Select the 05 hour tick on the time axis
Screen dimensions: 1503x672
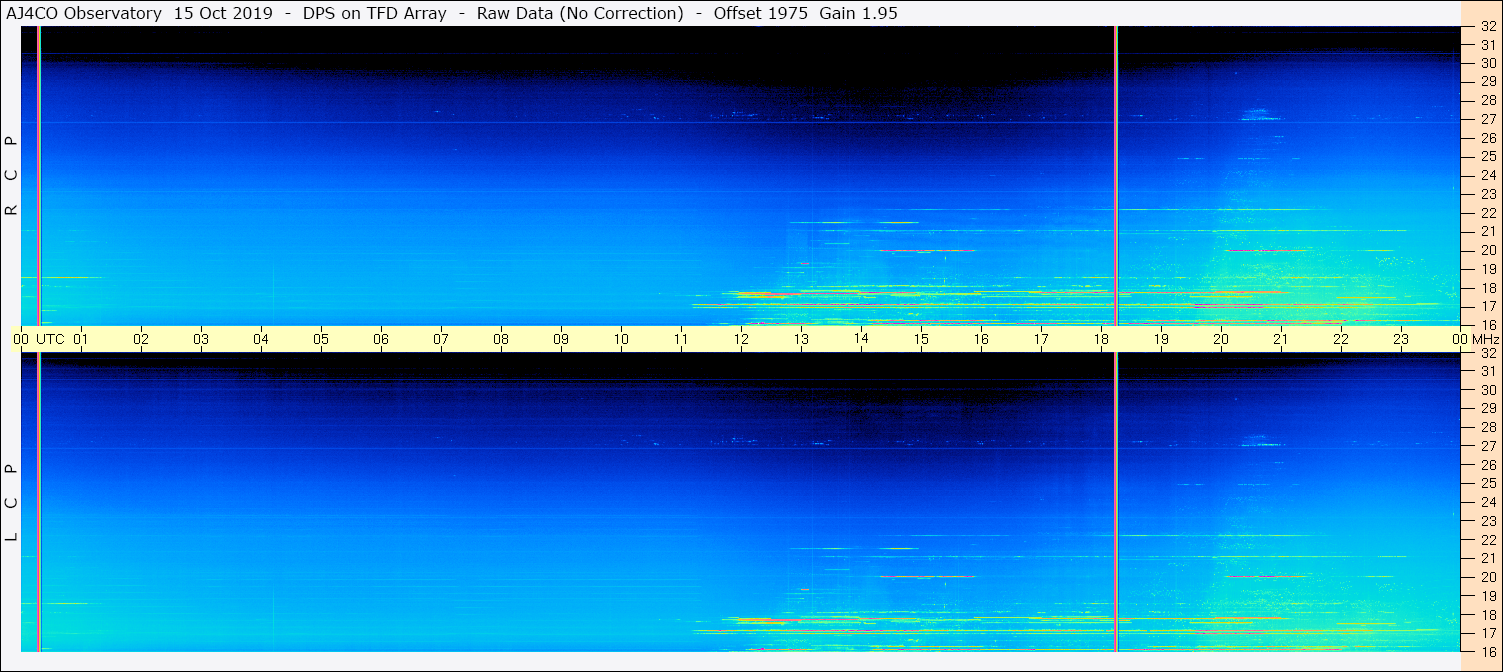[321, 339]
